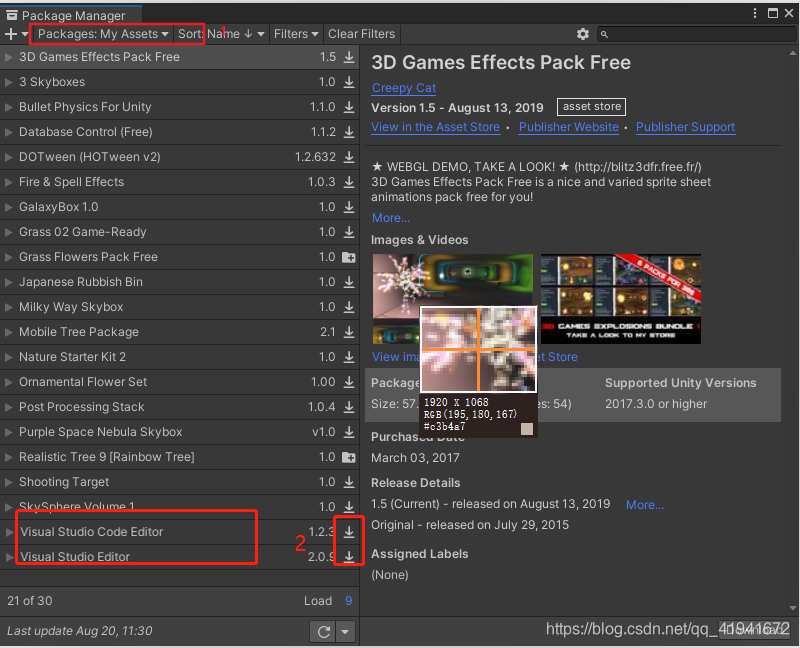Open Package Manager settings gear
The image size is (800, 648).
point(583,34)
